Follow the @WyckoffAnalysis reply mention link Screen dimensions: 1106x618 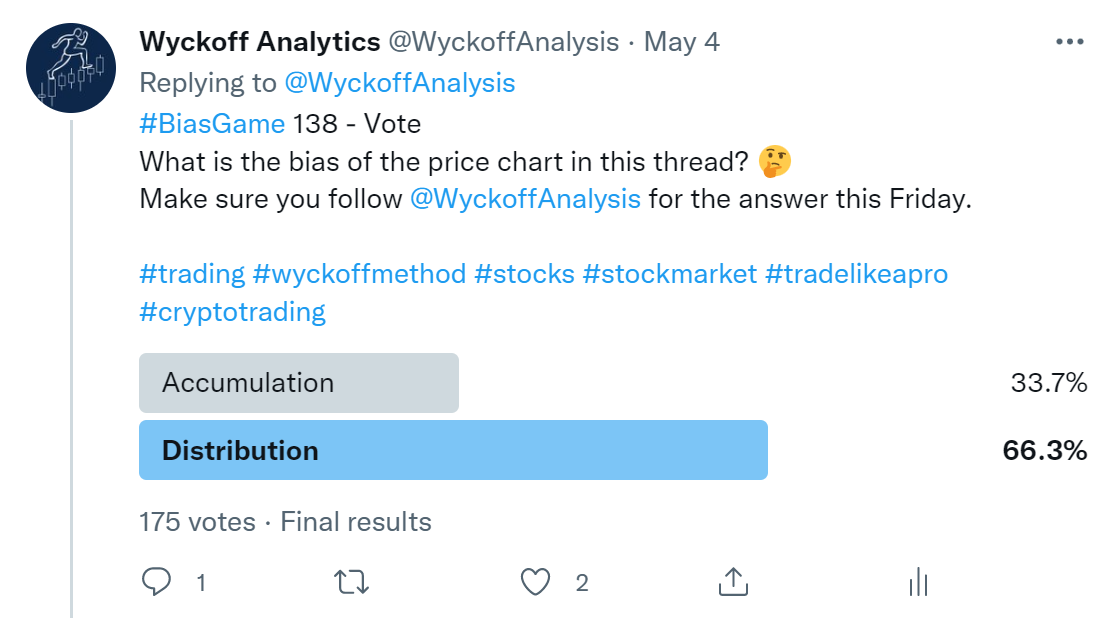pos(400,83)
